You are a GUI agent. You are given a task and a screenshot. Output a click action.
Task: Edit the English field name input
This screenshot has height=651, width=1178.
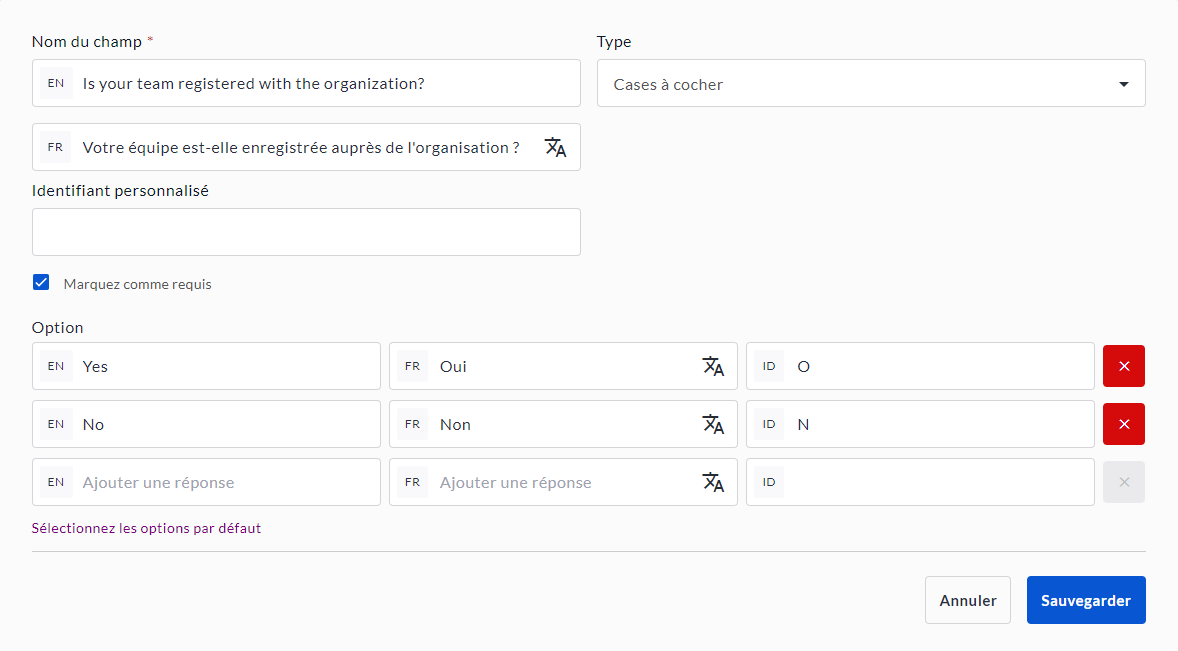coord(325,84)
